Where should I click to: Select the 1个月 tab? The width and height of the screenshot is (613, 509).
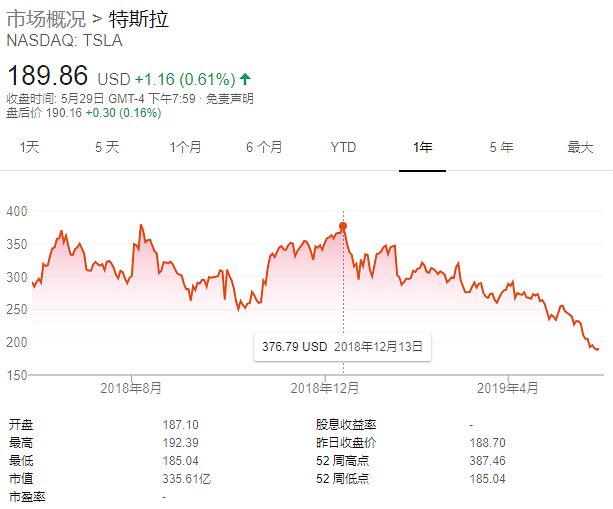(x=185, y=147)
